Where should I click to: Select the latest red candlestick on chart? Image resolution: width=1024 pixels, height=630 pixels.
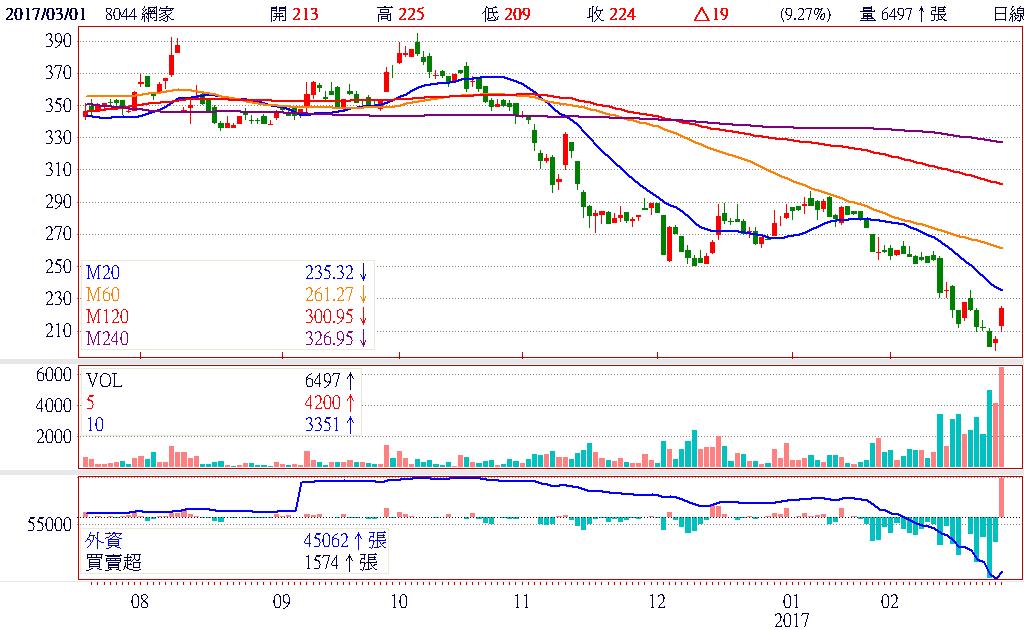coord(1002,317)
